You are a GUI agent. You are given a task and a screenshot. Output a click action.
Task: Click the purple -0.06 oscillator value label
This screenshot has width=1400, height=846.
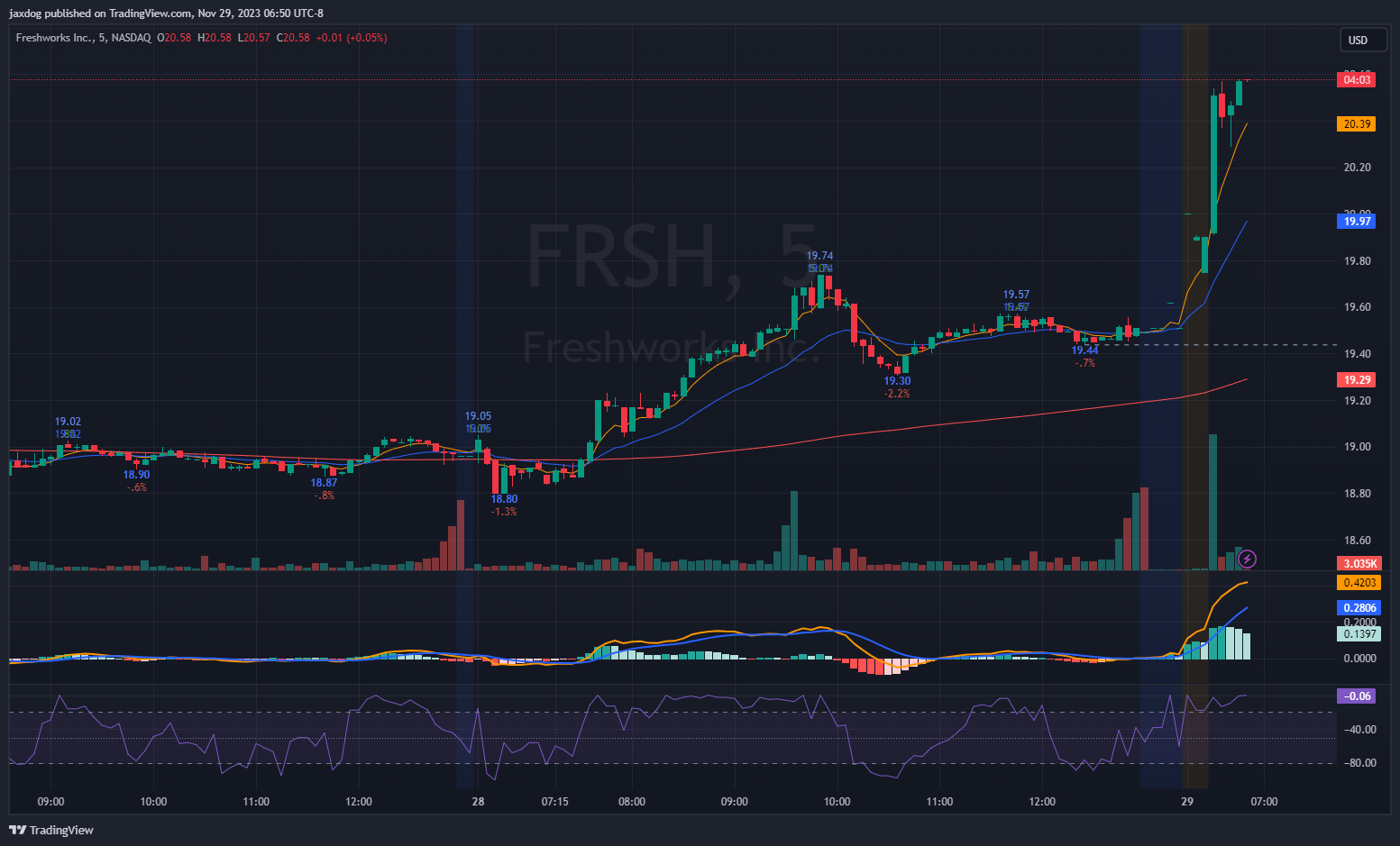pyautogui.click(x=1356, y=696)
